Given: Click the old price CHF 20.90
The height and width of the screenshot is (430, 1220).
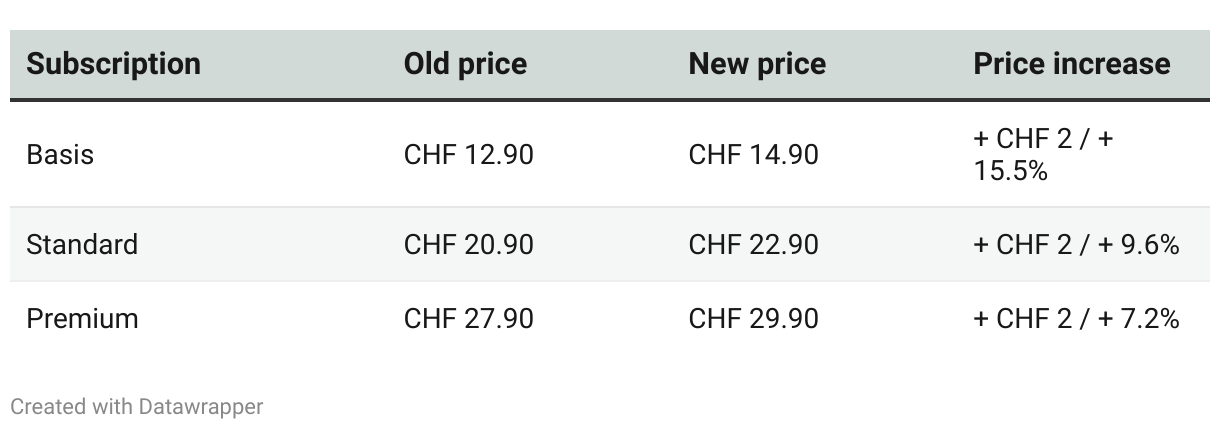Looking at the screenshot, I should click(x=468, y=244).
